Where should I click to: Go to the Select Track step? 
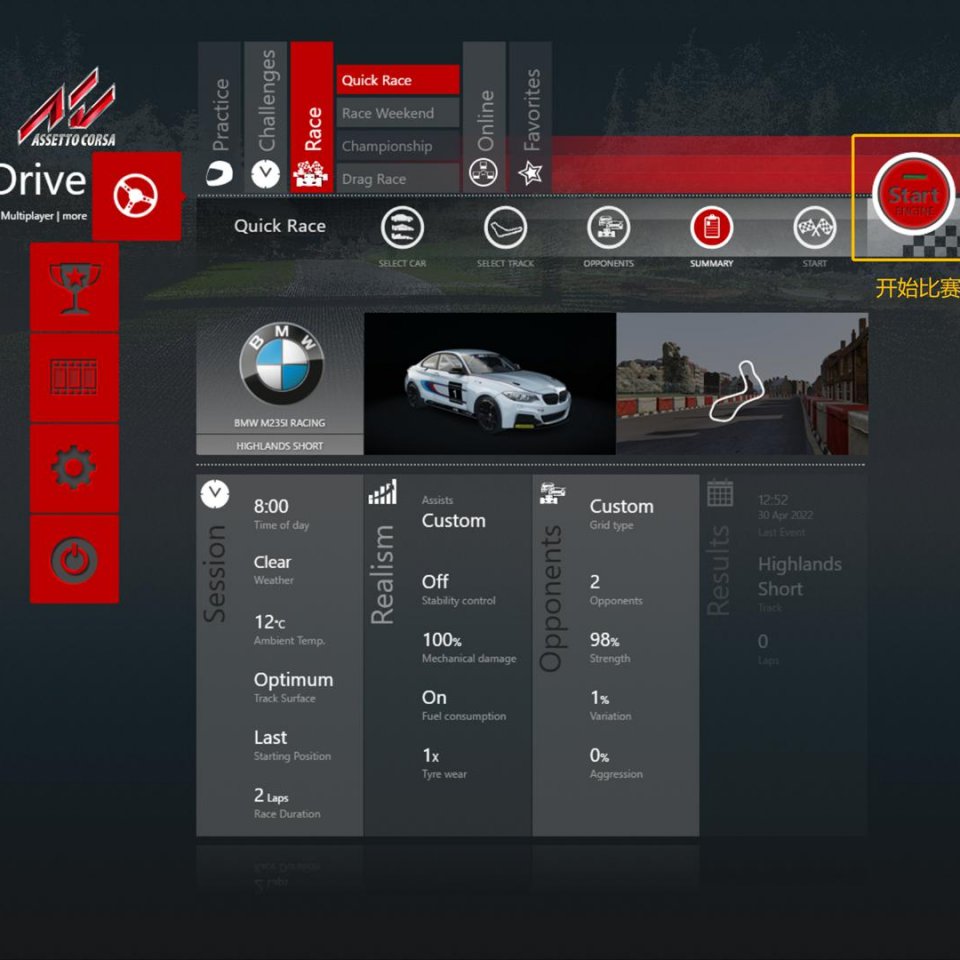coord(505,228)
